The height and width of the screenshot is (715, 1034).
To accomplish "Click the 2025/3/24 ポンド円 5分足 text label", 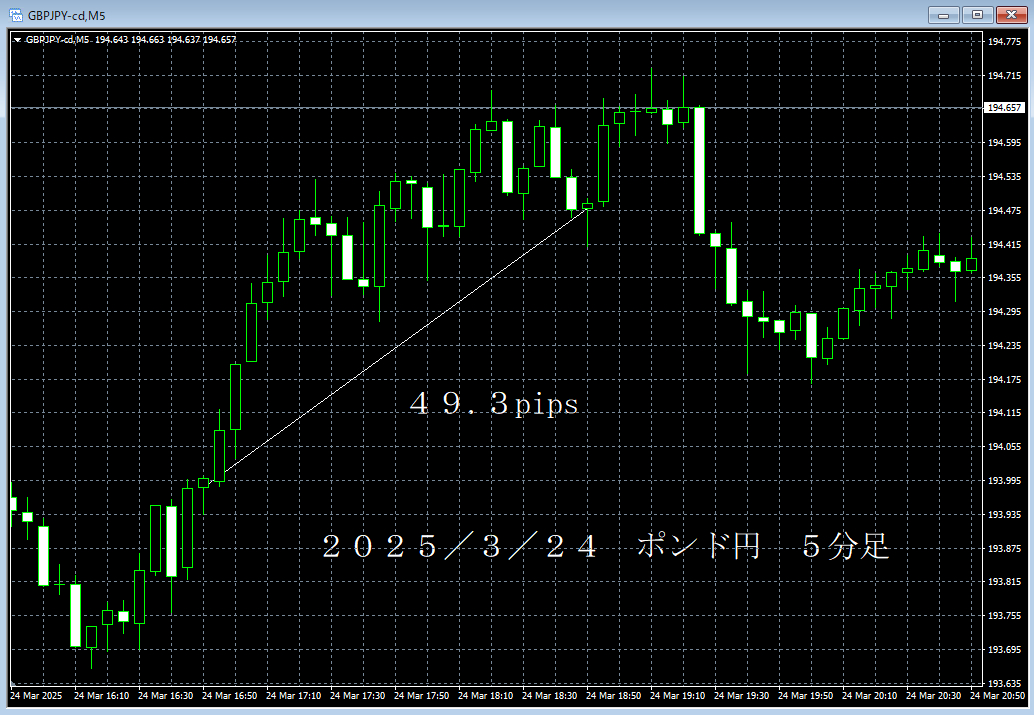I will click(x=605, y=547).
